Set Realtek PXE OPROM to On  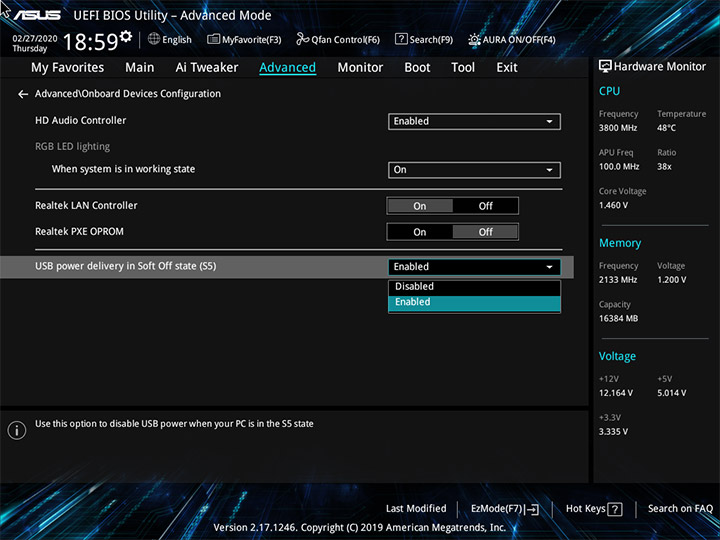coord(420,232)
